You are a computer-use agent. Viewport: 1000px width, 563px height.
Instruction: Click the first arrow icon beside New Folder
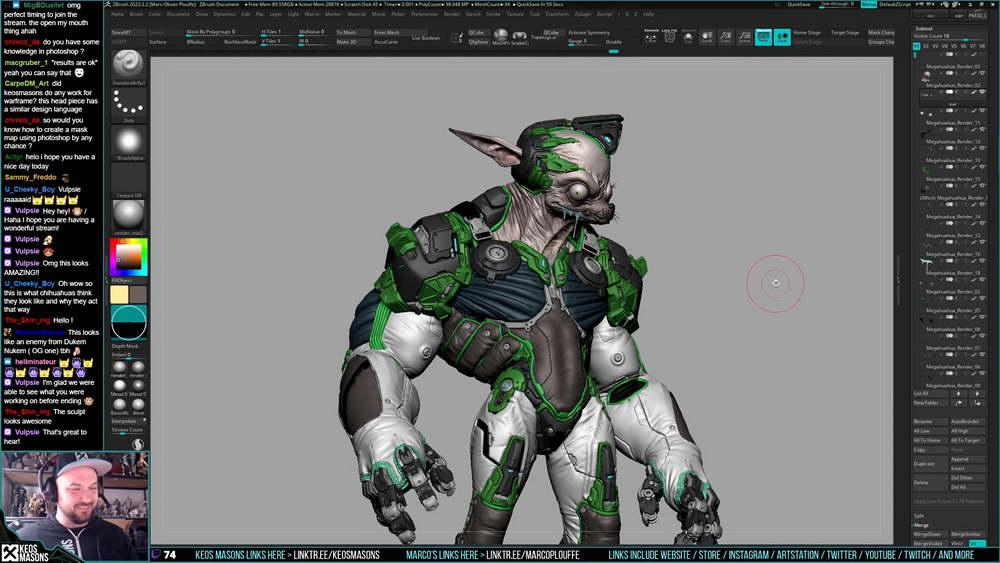tap(958, 403)
